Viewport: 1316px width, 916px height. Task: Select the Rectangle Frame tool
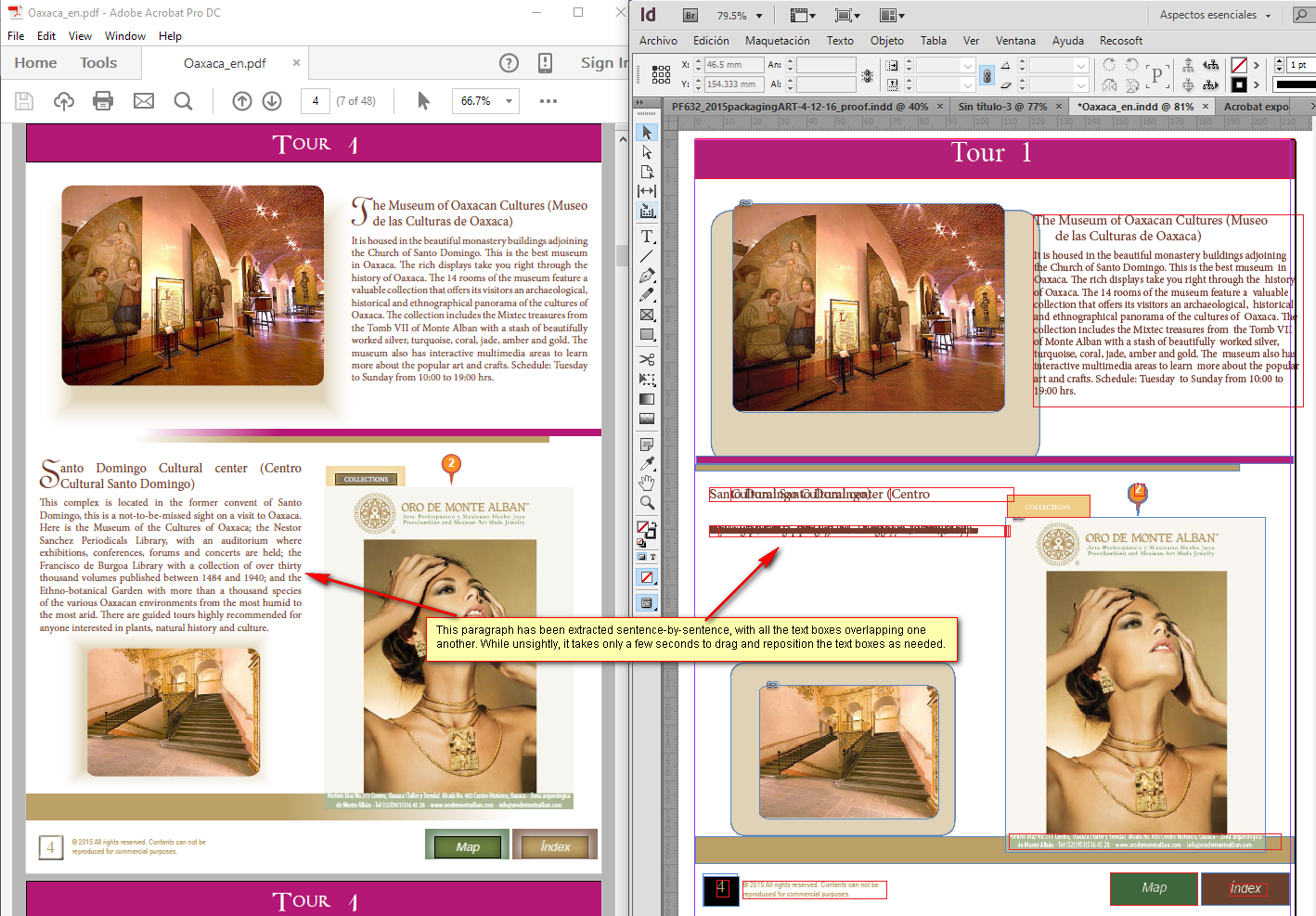[647, 315]
